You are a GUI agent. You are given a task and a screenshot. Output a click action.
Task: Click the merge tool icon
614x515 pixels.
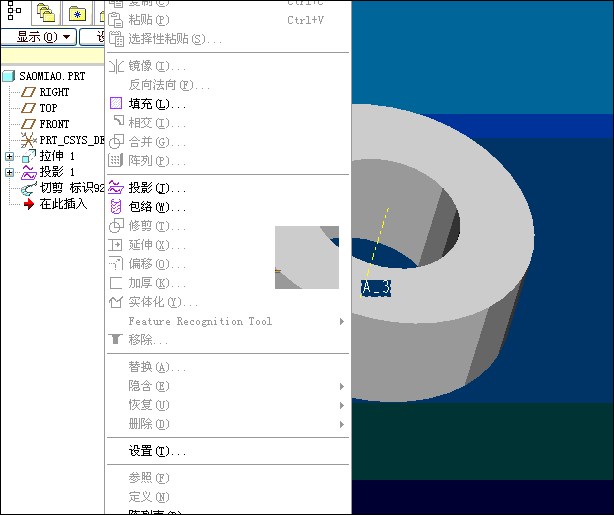(116, 141)
